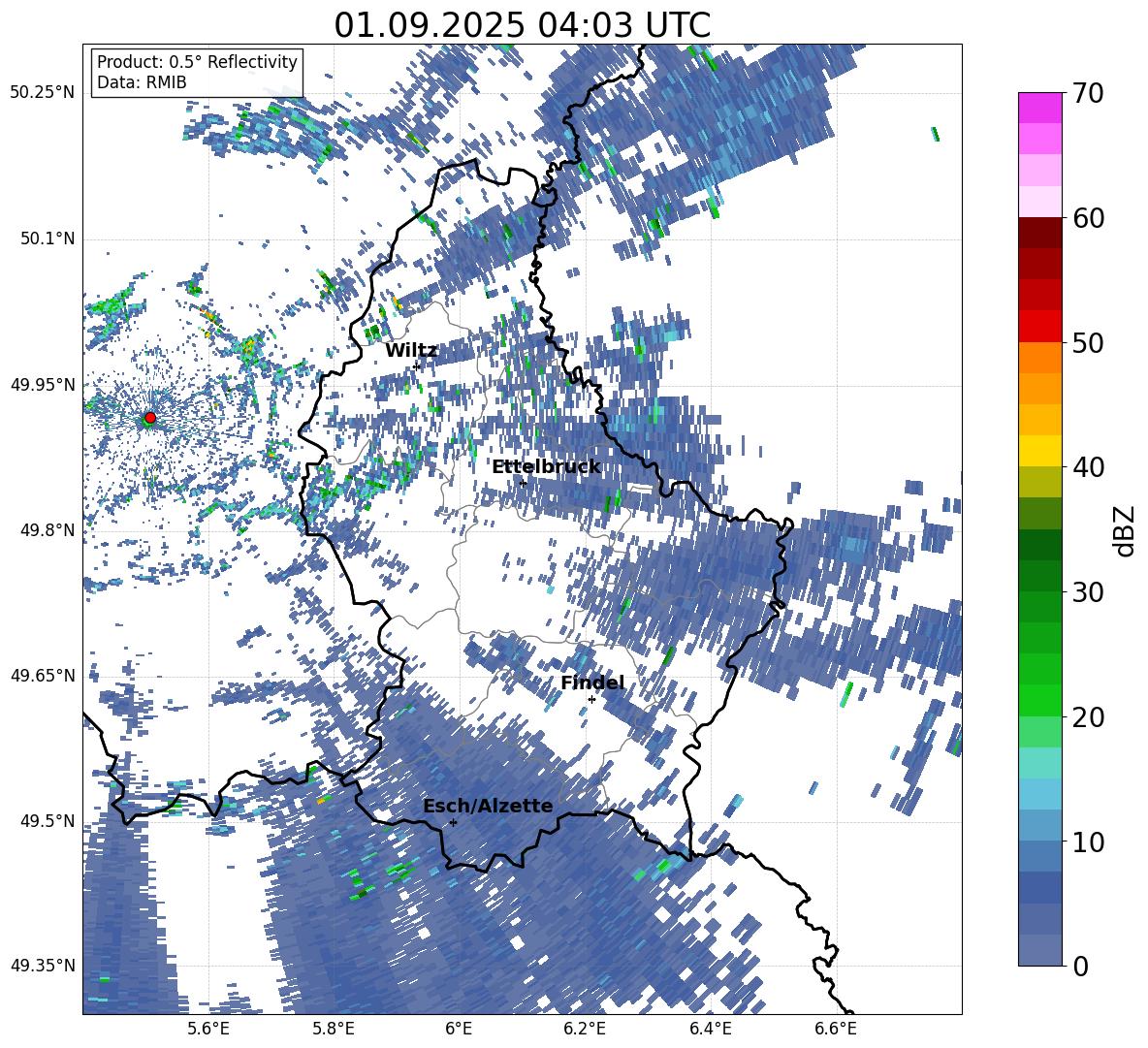Click the 'Product: 0.5° Reflectivity' text

tap(197, 61)
